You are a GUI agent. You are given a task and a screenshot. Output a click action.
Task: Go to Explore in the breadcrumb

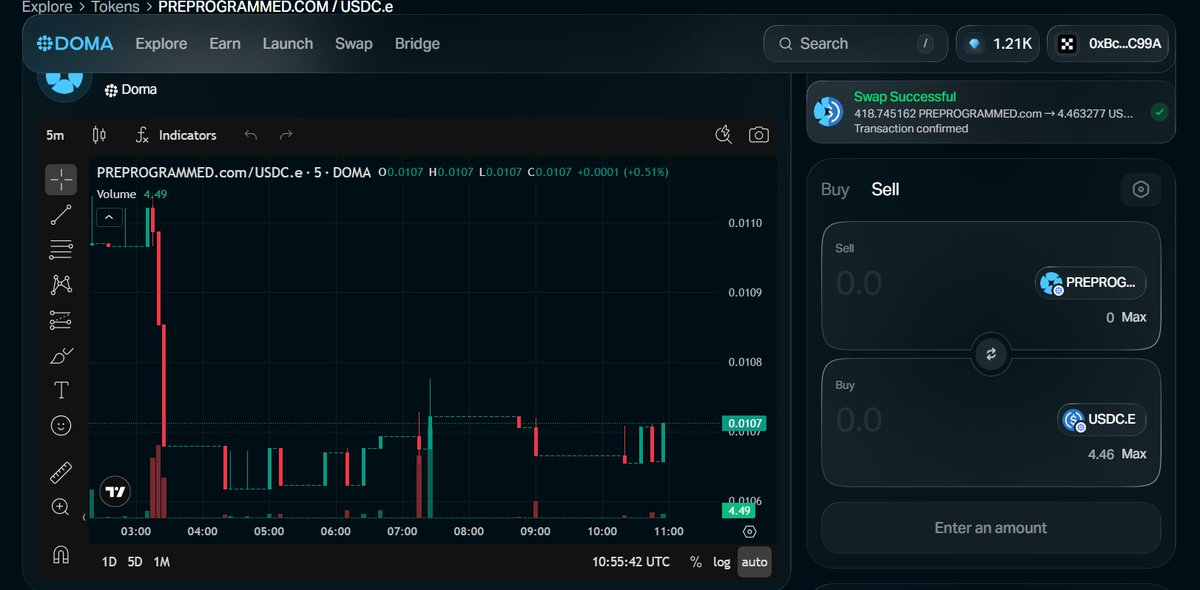47,7
